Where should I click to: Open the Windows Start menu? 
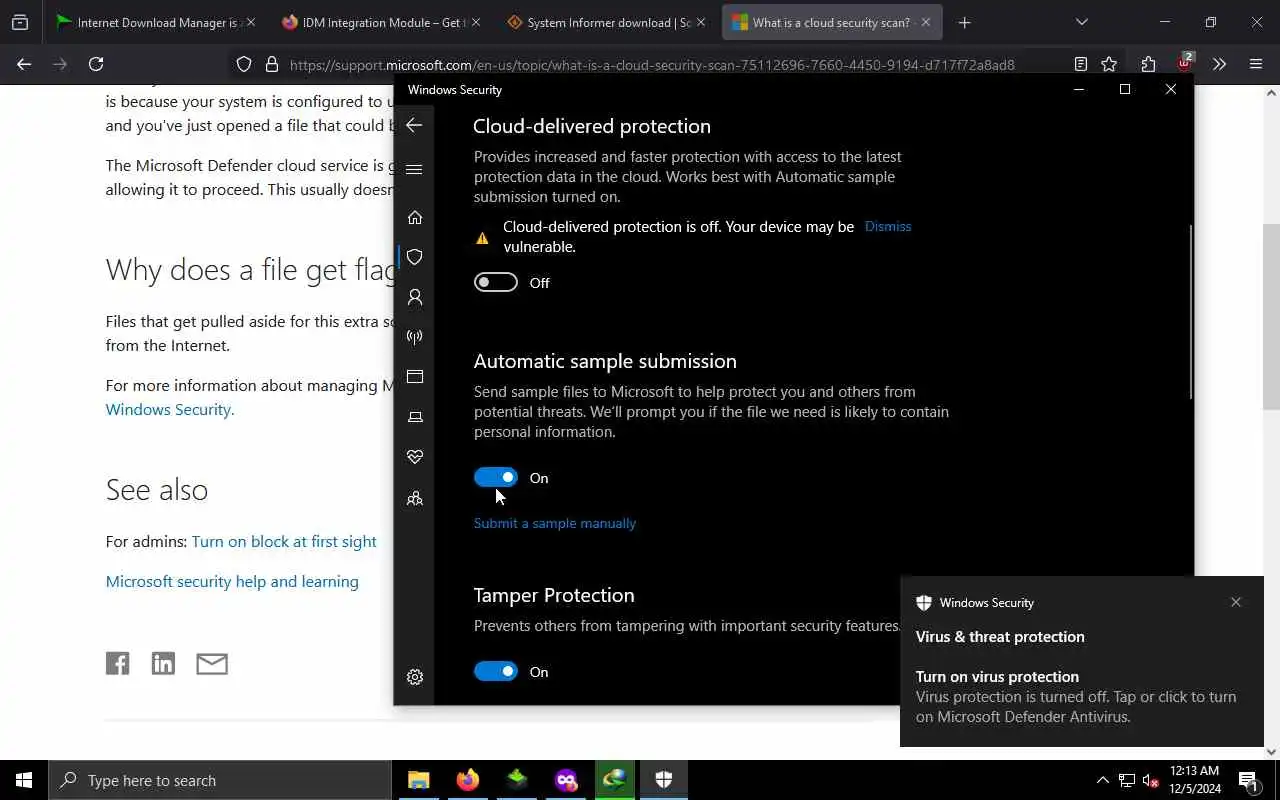point(24,780)
